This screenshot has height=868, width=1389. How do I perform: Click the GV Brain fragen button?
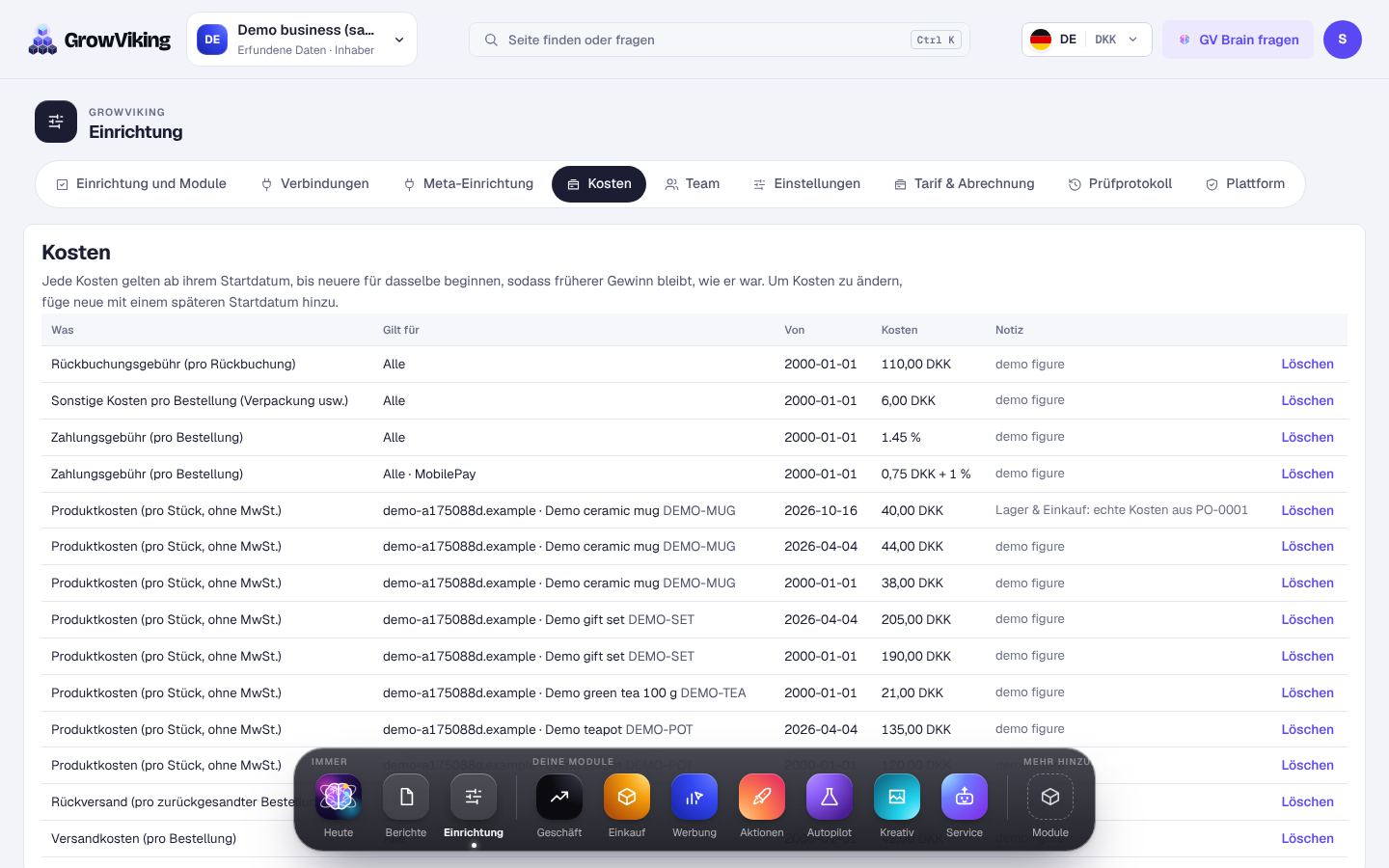[x=1238, y=40]
